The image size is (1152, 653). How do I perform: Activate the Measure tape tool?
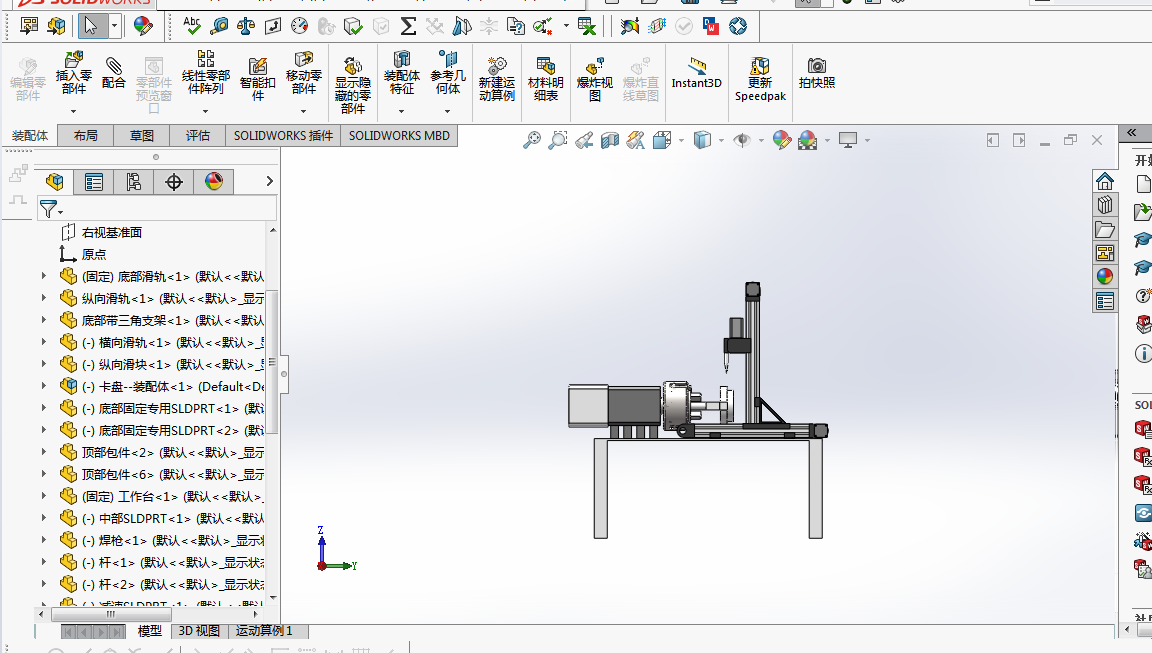(x=219, y=26)
